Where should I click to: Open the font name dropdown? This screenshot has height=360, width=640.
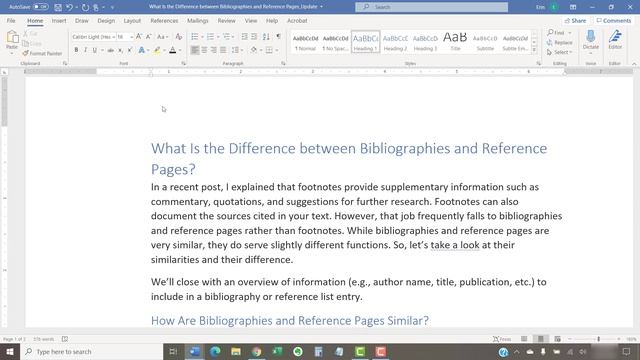(x=113, y=37)
